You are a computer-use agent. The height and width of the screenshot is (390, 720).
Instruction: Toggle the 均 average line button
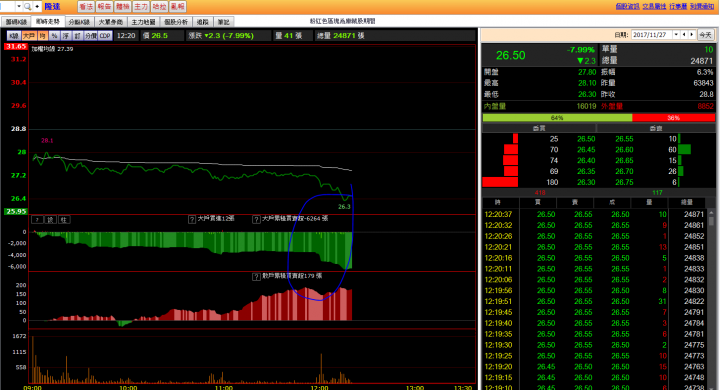[x=43, y=35]
